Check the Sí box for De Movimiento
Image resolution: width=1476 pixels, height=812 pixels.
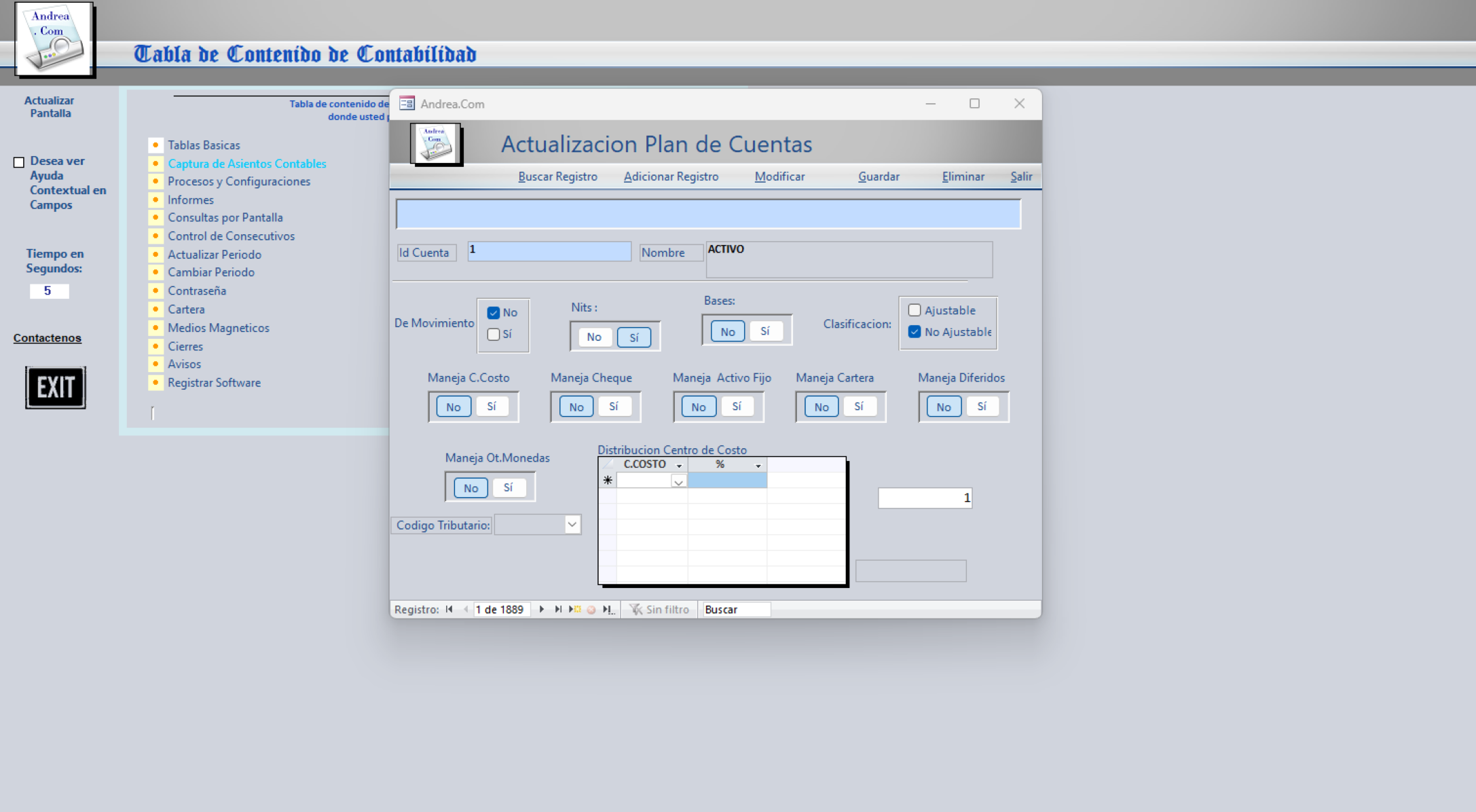pos(494,334)
